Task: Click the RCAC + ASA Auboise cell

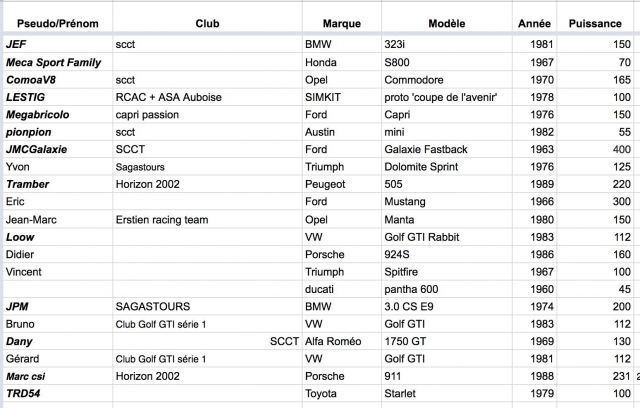Action: click(168, 97)
